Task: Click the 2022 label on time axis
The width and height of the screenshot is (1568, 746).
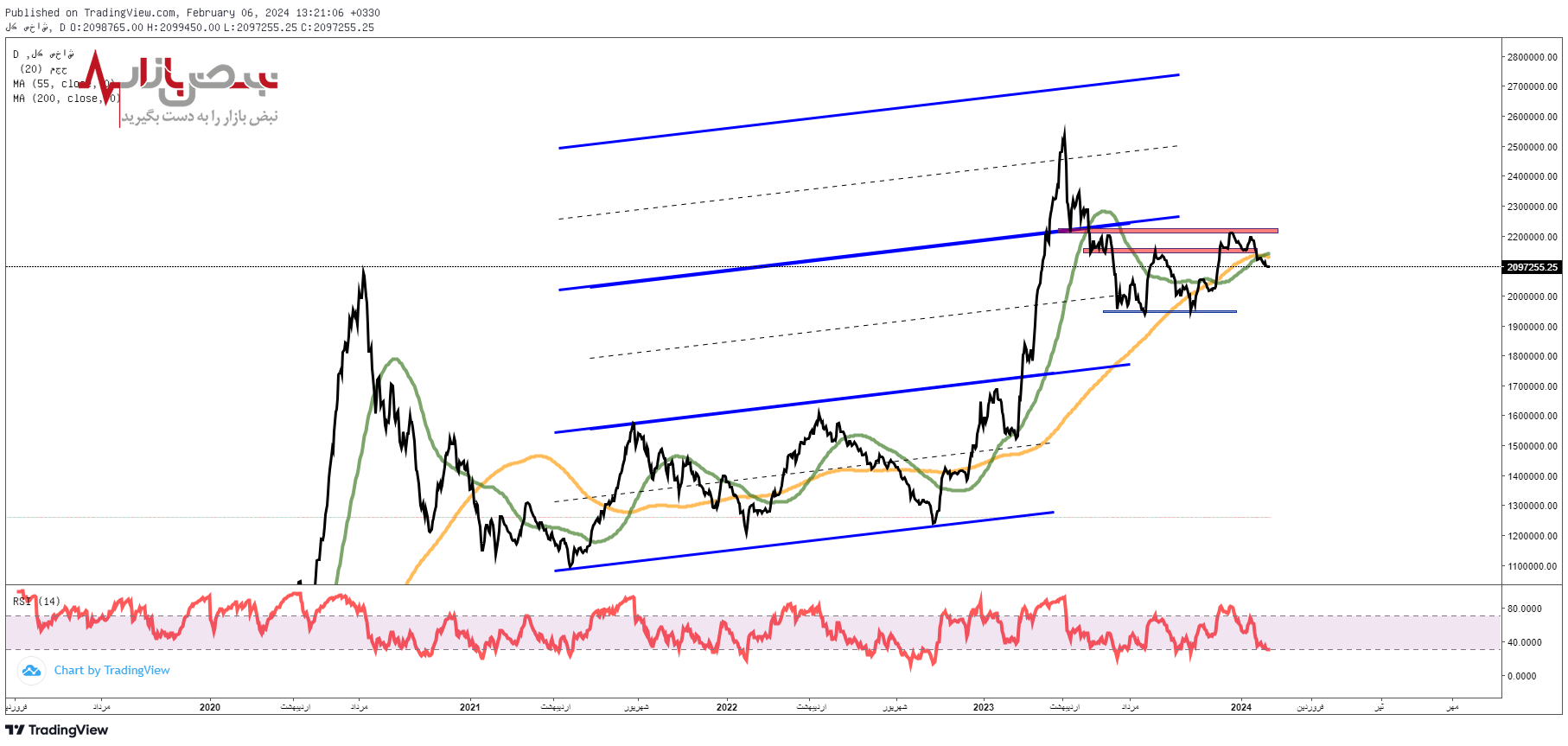Action: [x=727, y=707]
